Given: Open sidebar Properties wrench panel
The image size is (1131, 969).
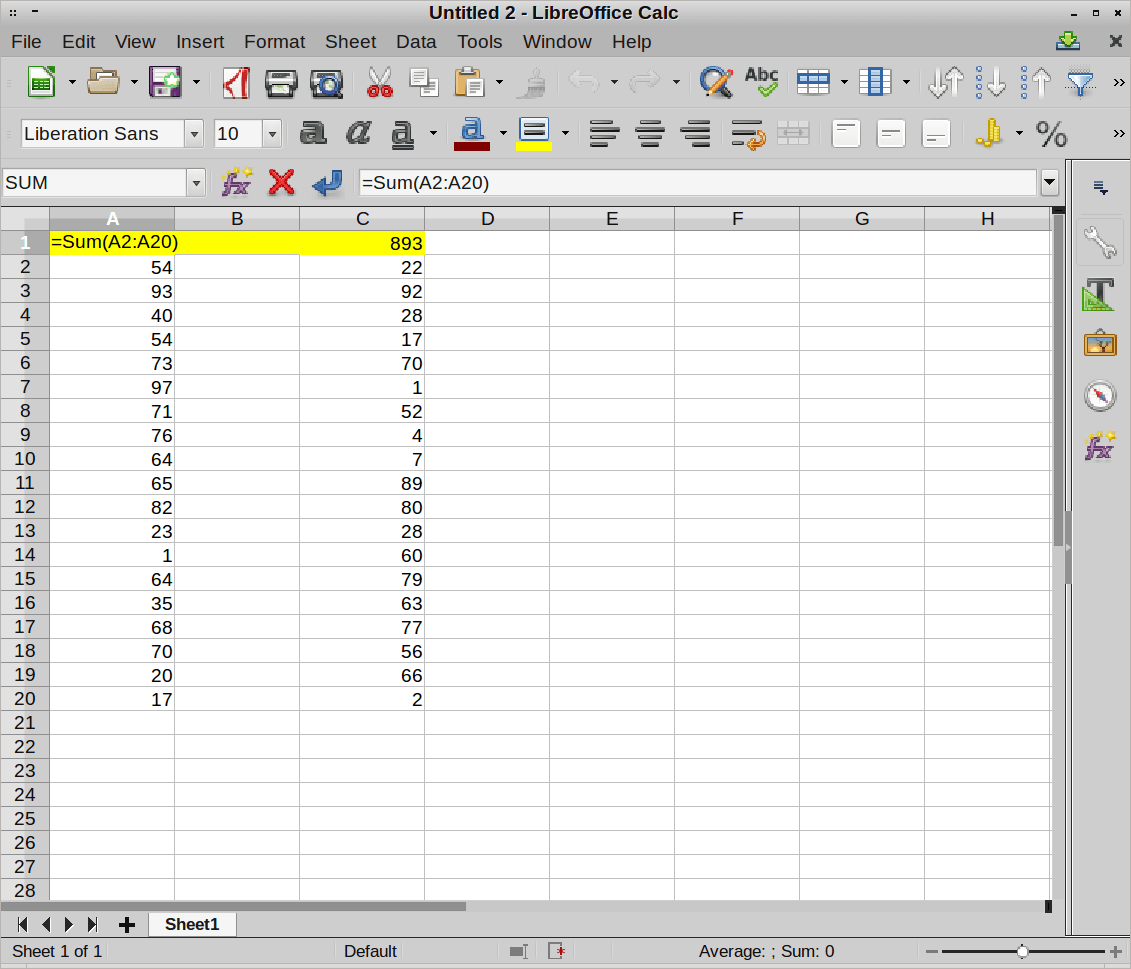Looking at the screenshot, I should coord(1099,242).
